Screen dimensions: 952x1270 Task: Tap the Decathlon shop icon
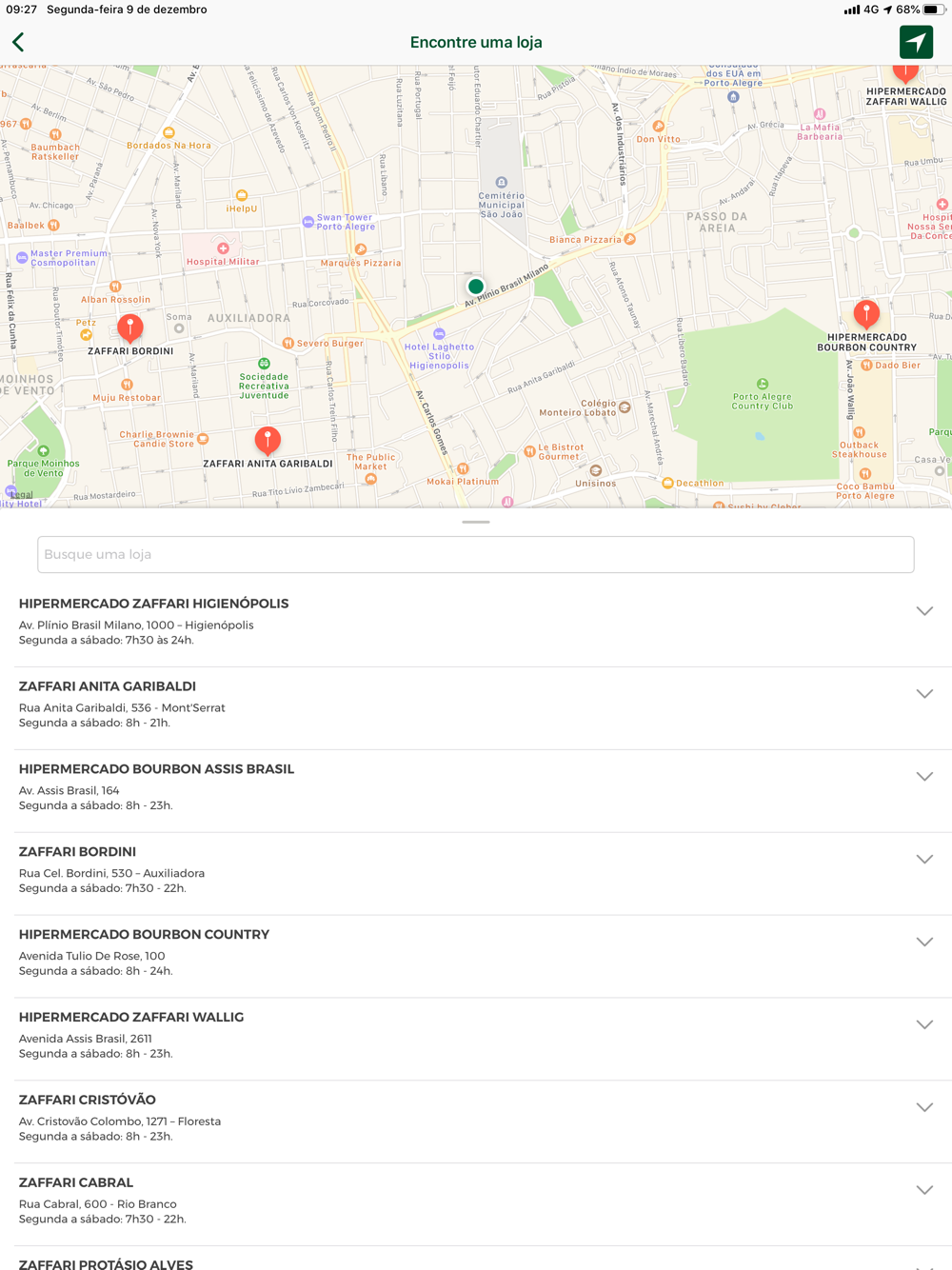click(x=667, y=483)
